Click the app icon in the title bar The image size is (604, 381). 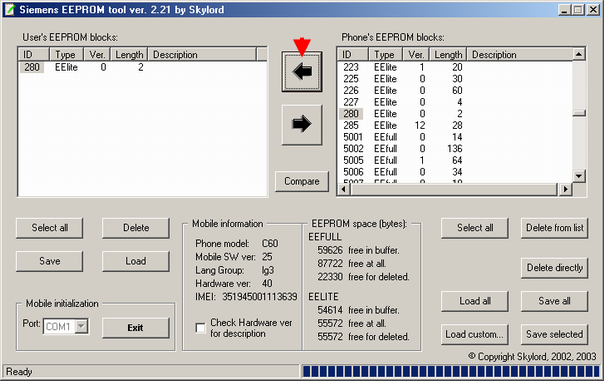(x=9, y=10)
